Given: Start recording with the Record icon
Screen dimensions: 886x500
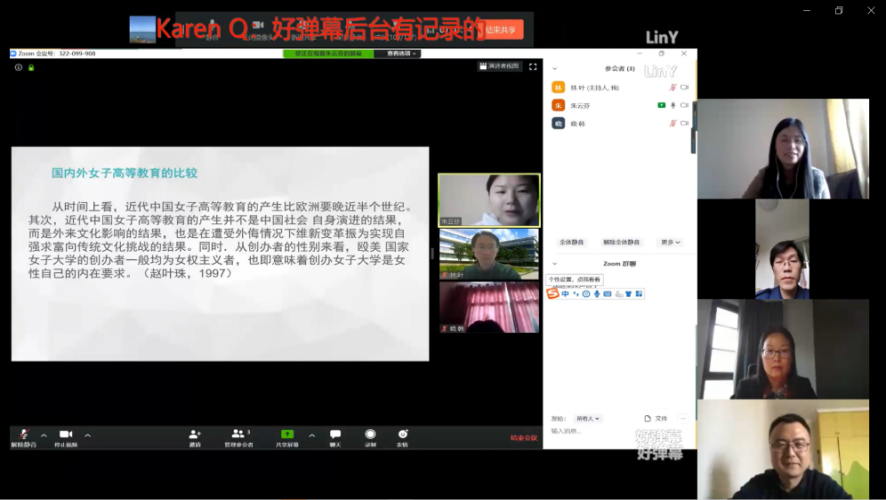Looking at the screenshot, I should [x=370, y=435].
